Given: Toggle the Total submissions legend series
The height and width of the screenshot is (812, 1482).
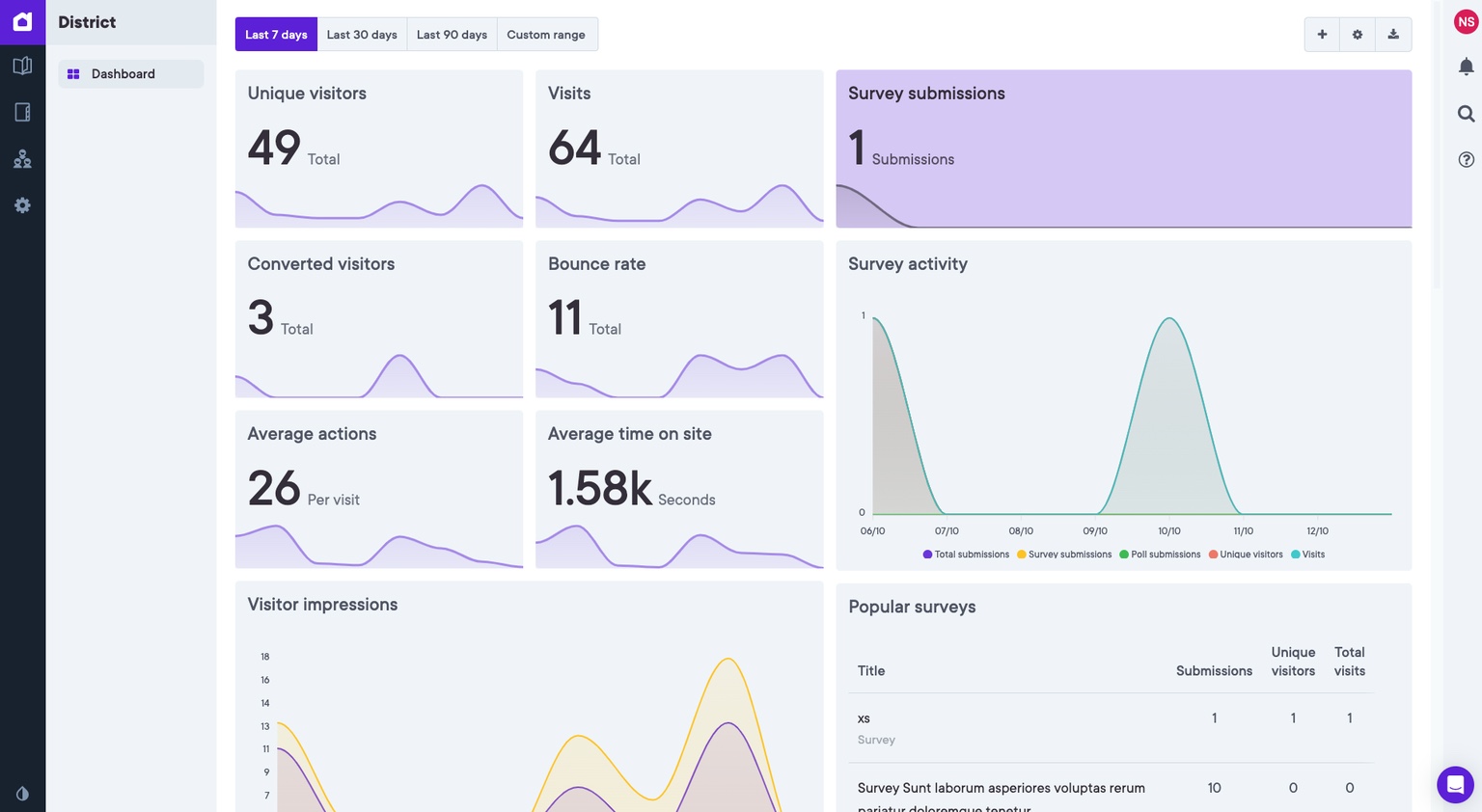Looking at the screenshot, I should (966, 555).
